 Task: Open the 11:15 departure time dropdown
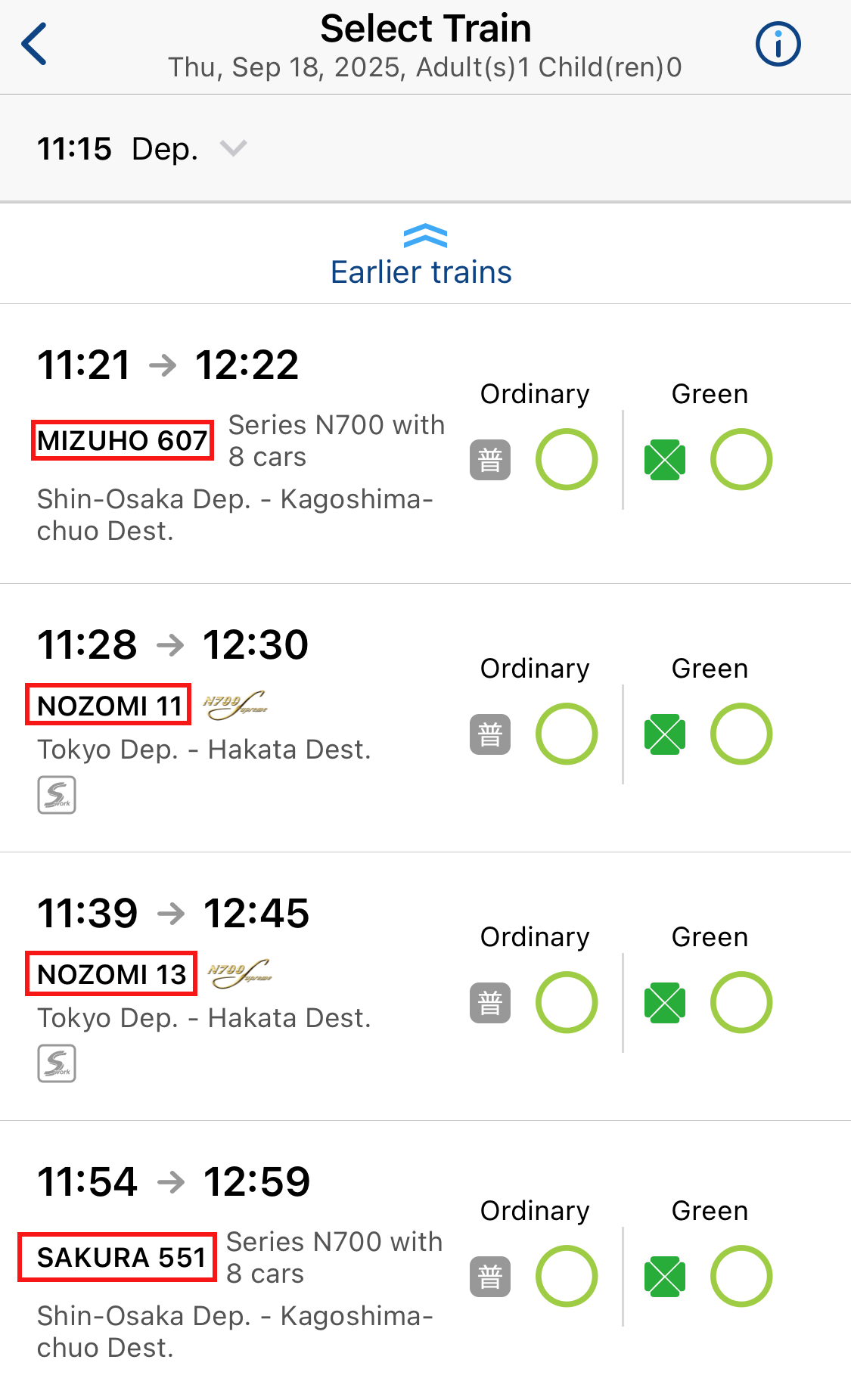(x=233, y=148)
